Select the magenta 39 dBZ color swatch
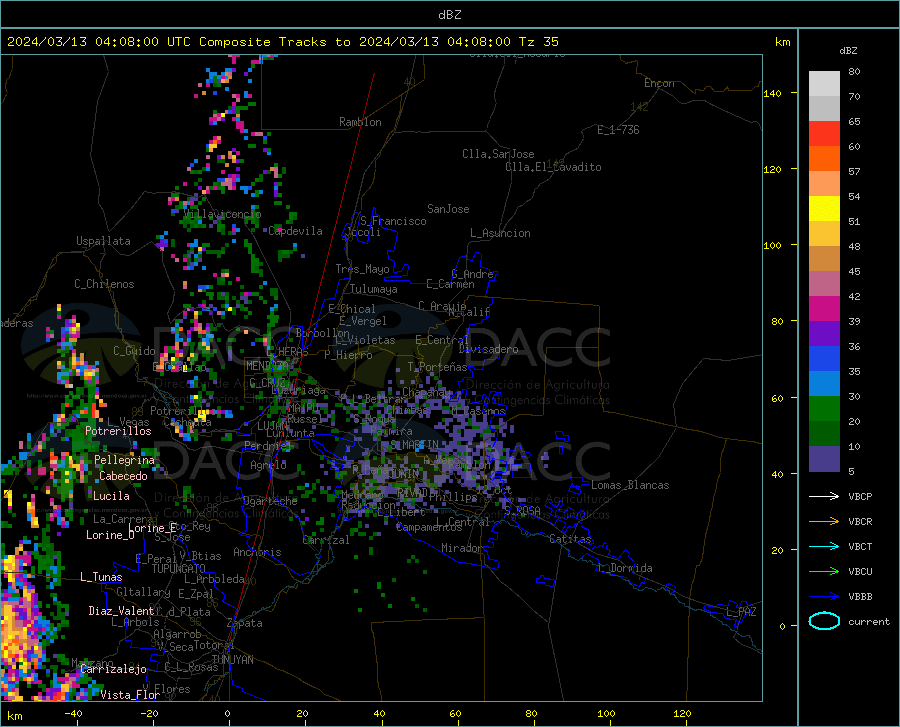The image size is (900, 727). point(824,309)
